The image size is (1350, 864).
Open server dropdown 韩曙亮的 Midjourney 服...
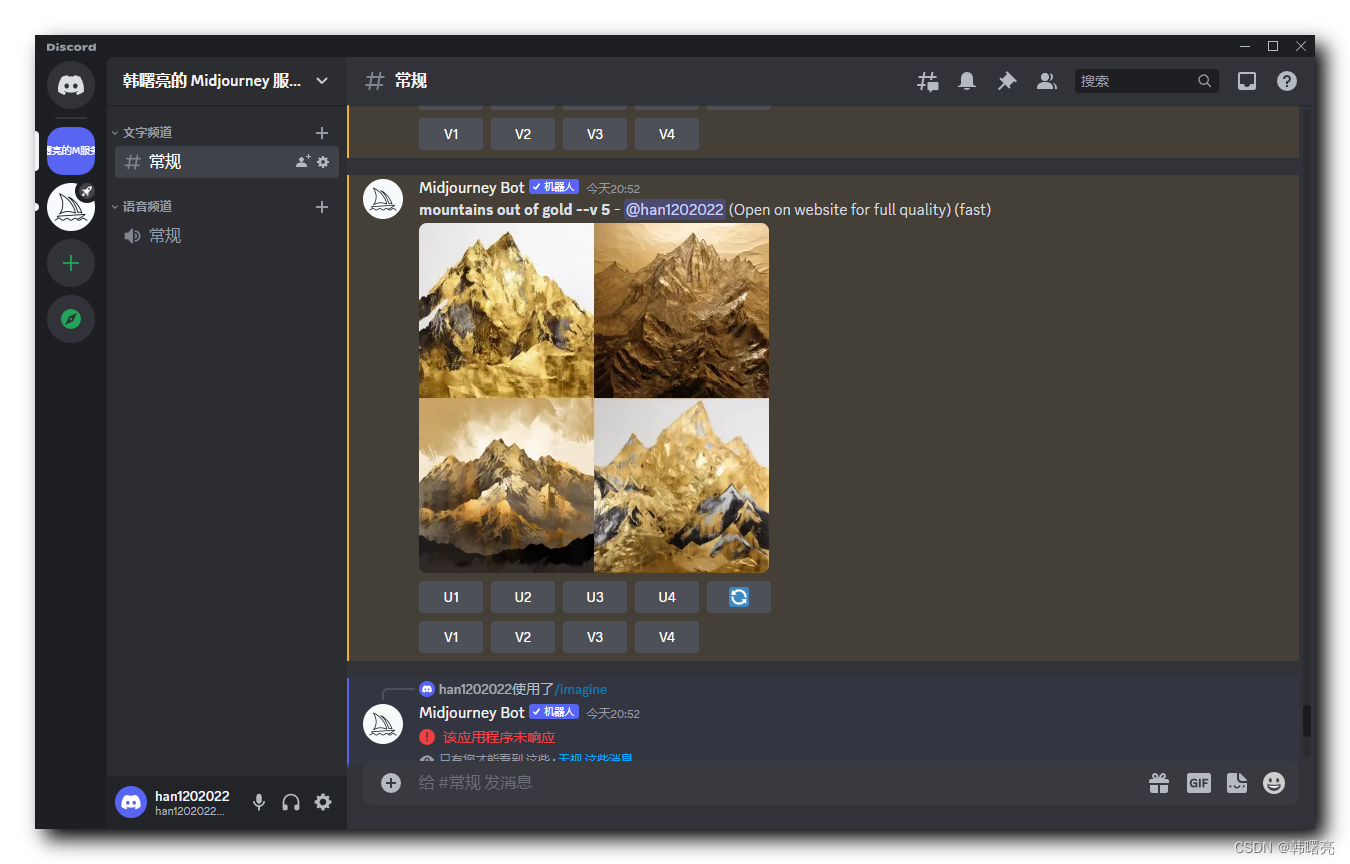point(227,81)
